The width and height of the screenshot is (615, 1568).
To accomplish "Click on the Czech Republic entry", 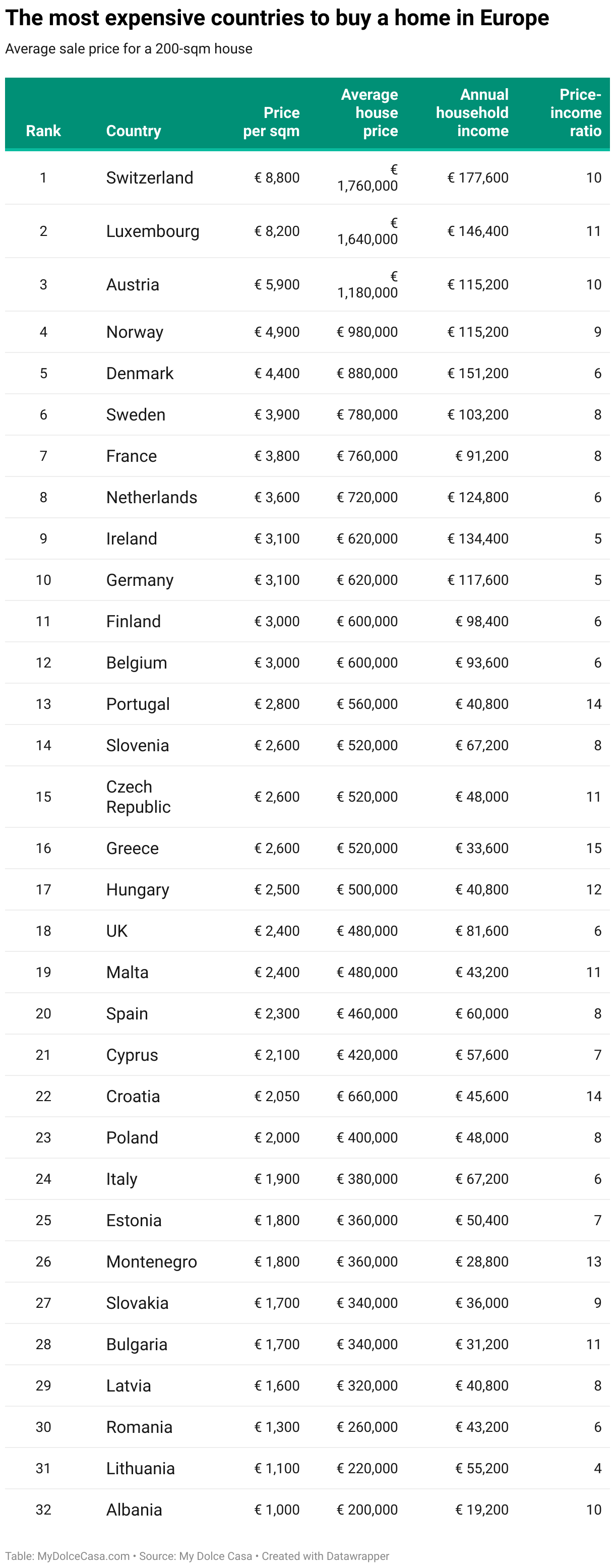I will pyautogui.click(x=138, y=796).
